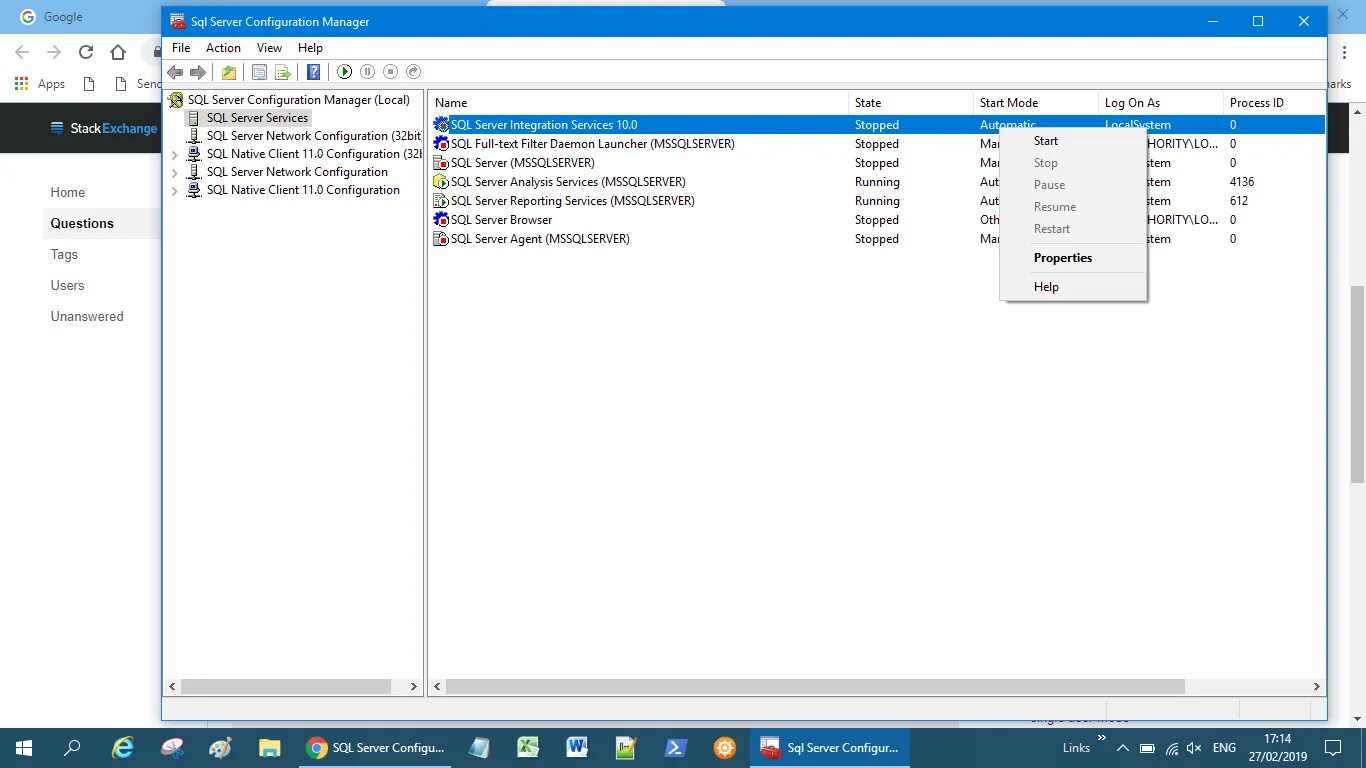Screen dimensions: 1366x768
Task: Open the View menu
Action: pyautogui.click(x=269, y=47)
